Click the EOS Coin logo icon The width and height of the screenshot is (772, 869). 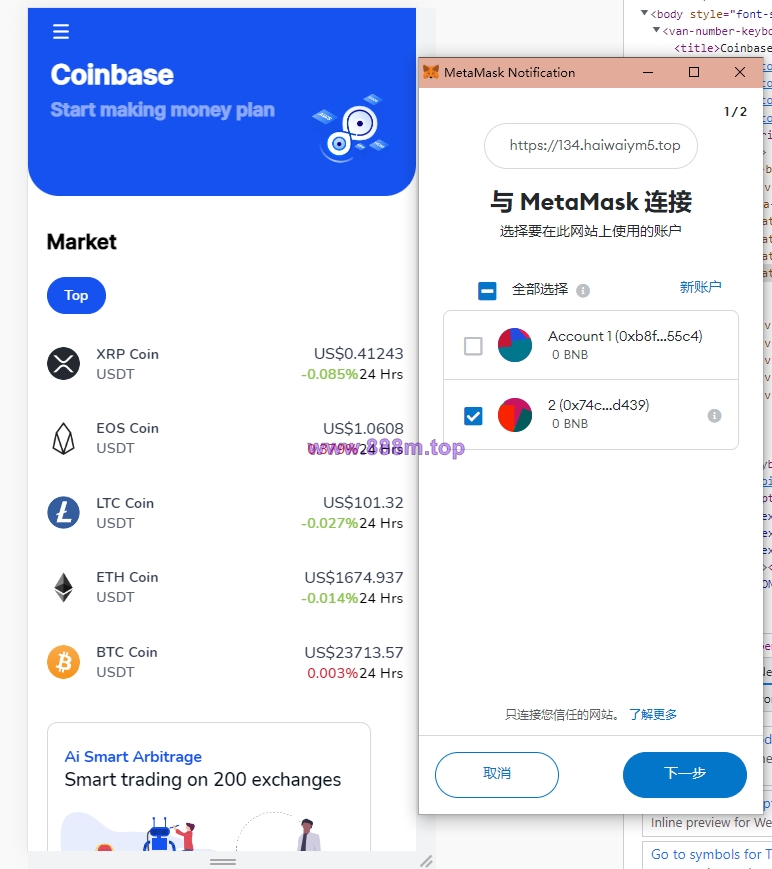pyautogui.click(x=63, y=438)
